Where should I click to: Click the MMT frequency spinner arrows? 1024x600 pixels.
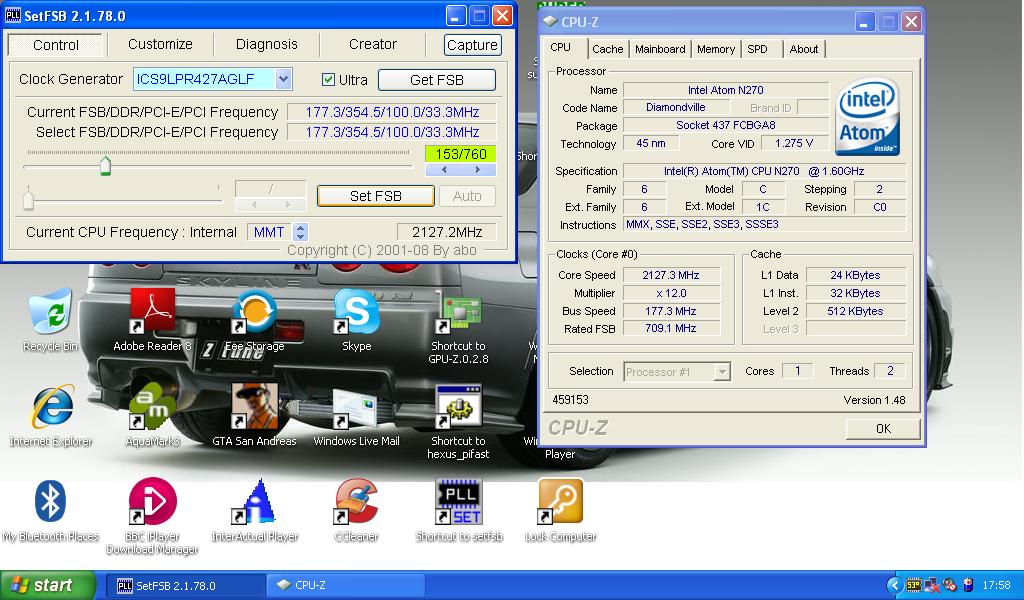coord(300,232)
